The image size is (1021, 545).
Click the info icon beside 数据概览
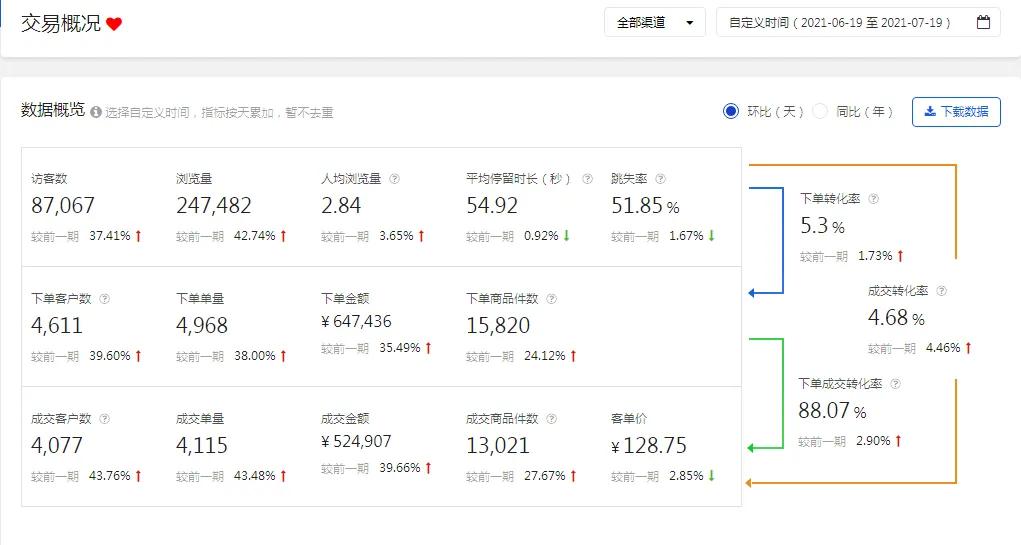pos(96,112)
